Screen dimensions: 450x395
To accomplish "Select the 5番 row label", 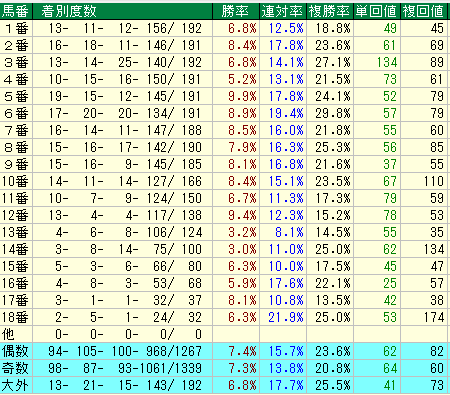I will (x=16, y=96).
